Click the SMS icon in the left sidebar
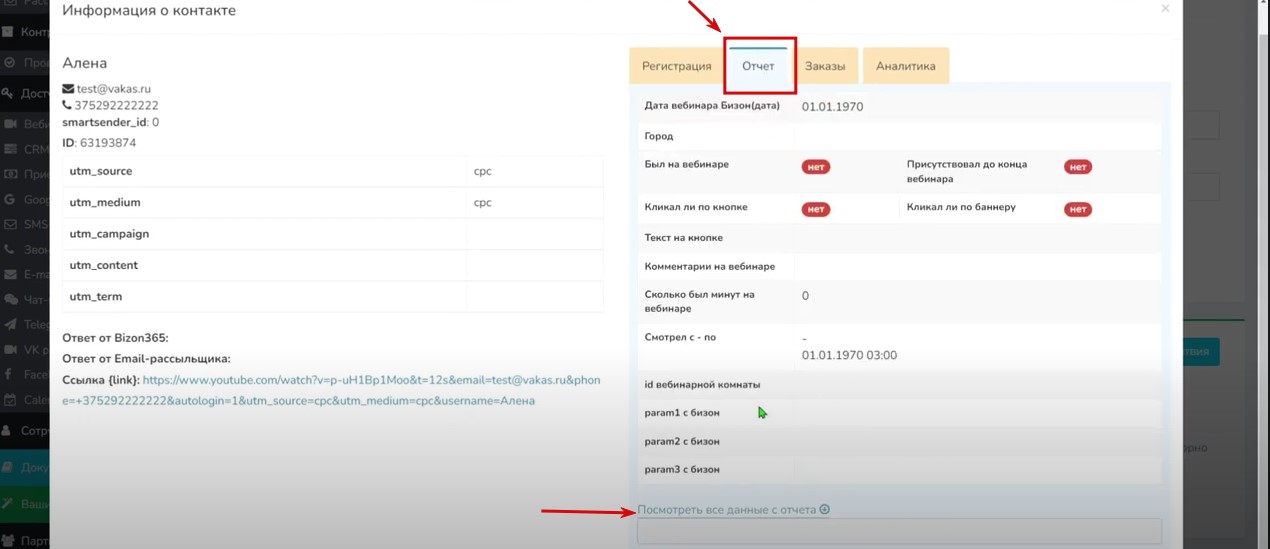The width and height of the screenshot is (1270, 549). click(10, 224)
